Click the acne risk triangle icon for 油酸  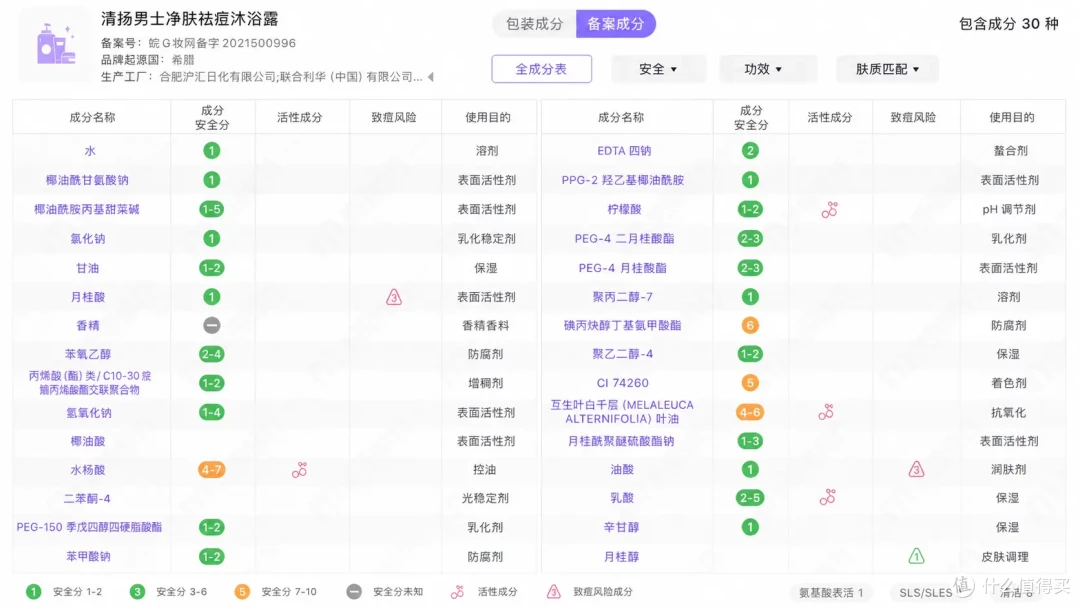tap(916, 470)
